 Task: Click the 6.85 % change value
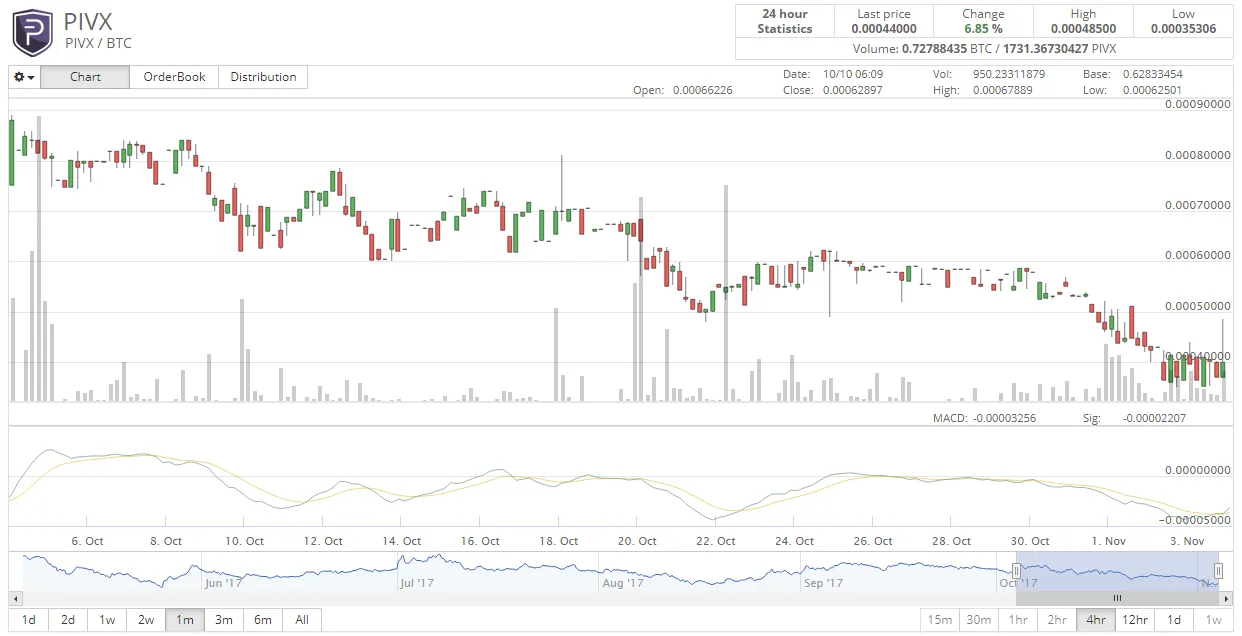pyautogui.click(x=983, y=29)
